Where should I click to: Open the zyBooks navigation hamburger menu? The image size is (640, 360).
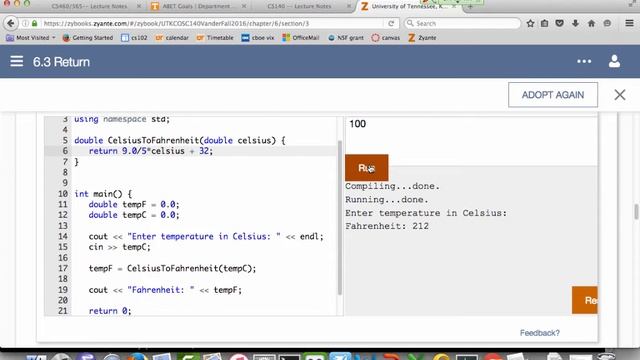(x=17, y=61)
